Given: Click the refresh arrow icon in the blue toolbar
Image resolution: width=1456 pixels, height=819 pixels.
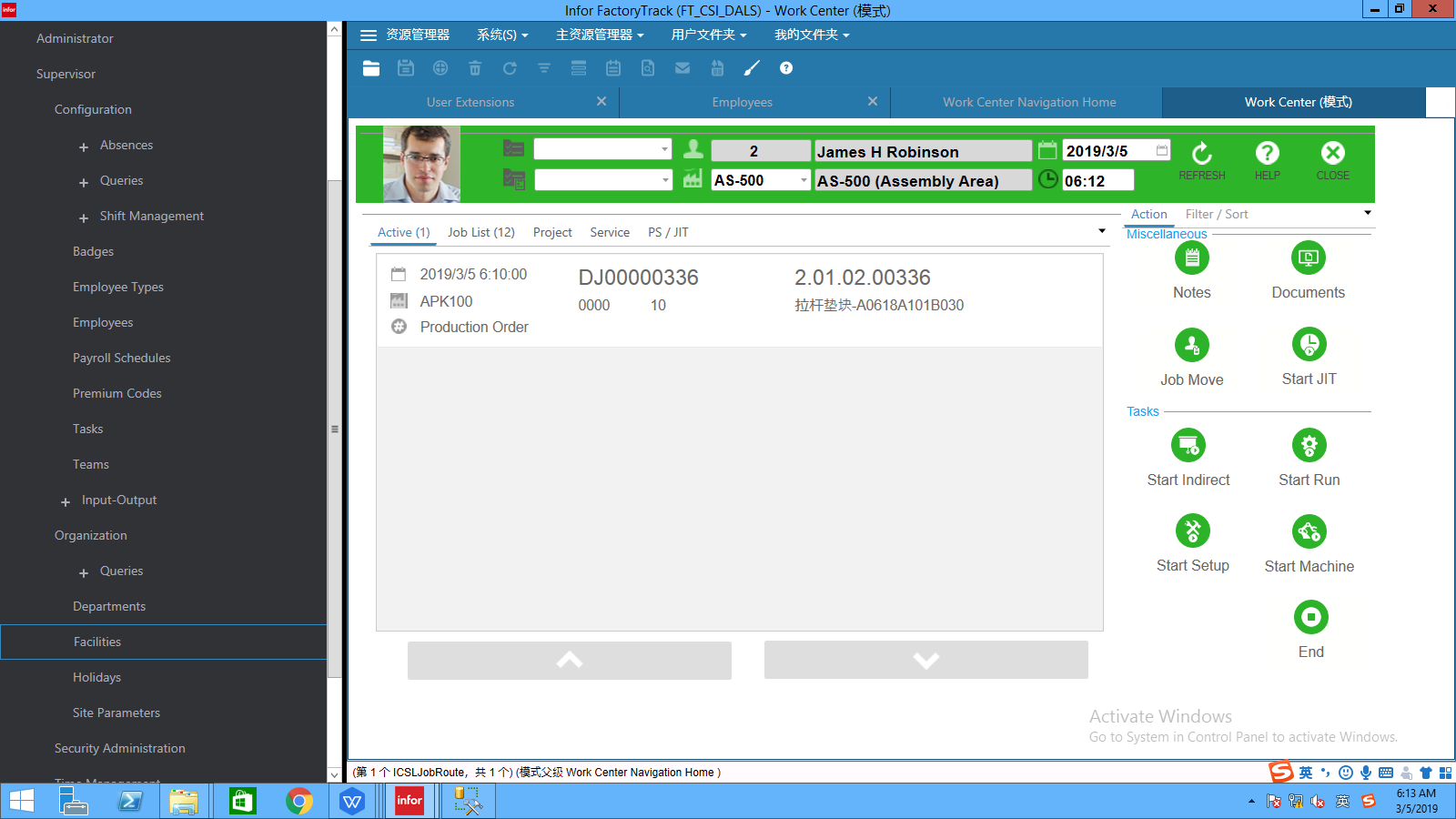Looking at the screenshot, I should [510, 68].
